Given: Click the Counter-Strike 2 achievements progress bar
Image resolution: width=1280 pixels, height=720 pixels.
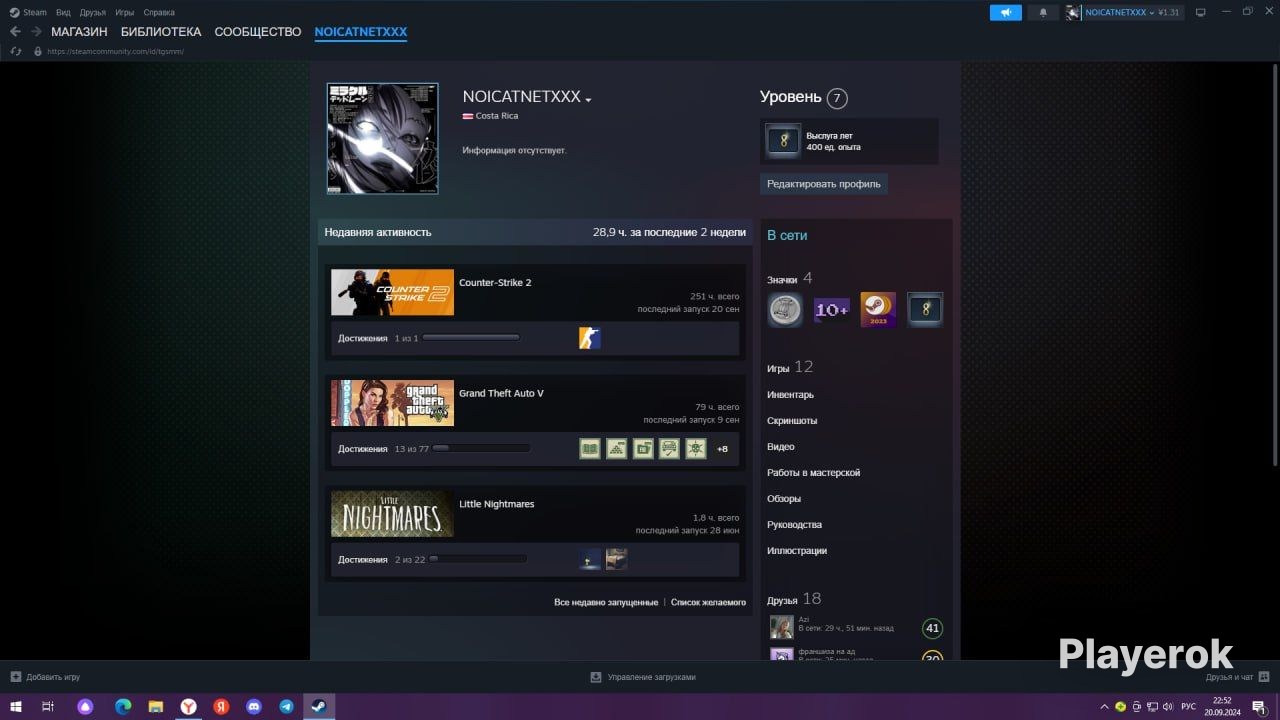Looking at the screenshot, I should 471,338.
